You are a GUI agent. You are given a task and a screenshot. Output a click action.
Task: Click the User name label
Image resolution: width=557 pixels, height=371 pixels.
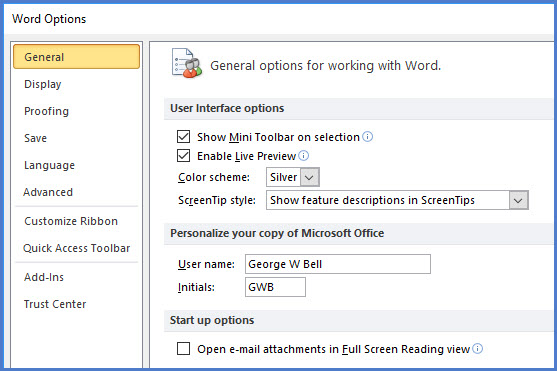pyautogui.click(x=206, y=264)
